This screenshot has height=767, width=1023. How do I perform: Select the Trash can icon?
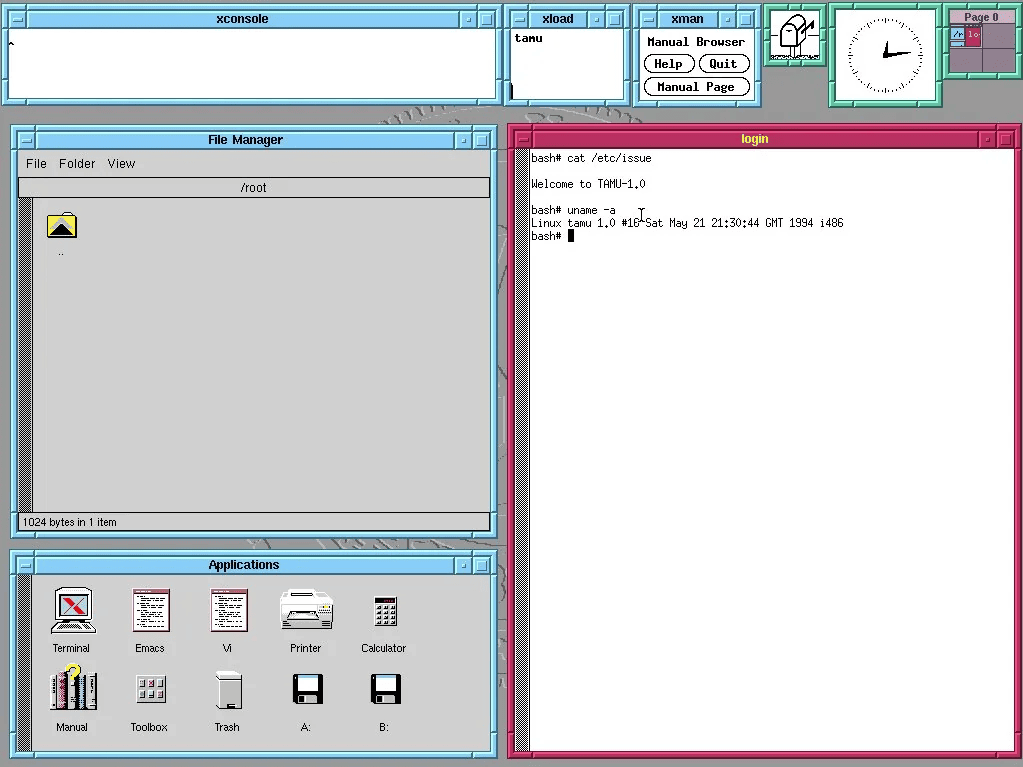pos(228,689)
